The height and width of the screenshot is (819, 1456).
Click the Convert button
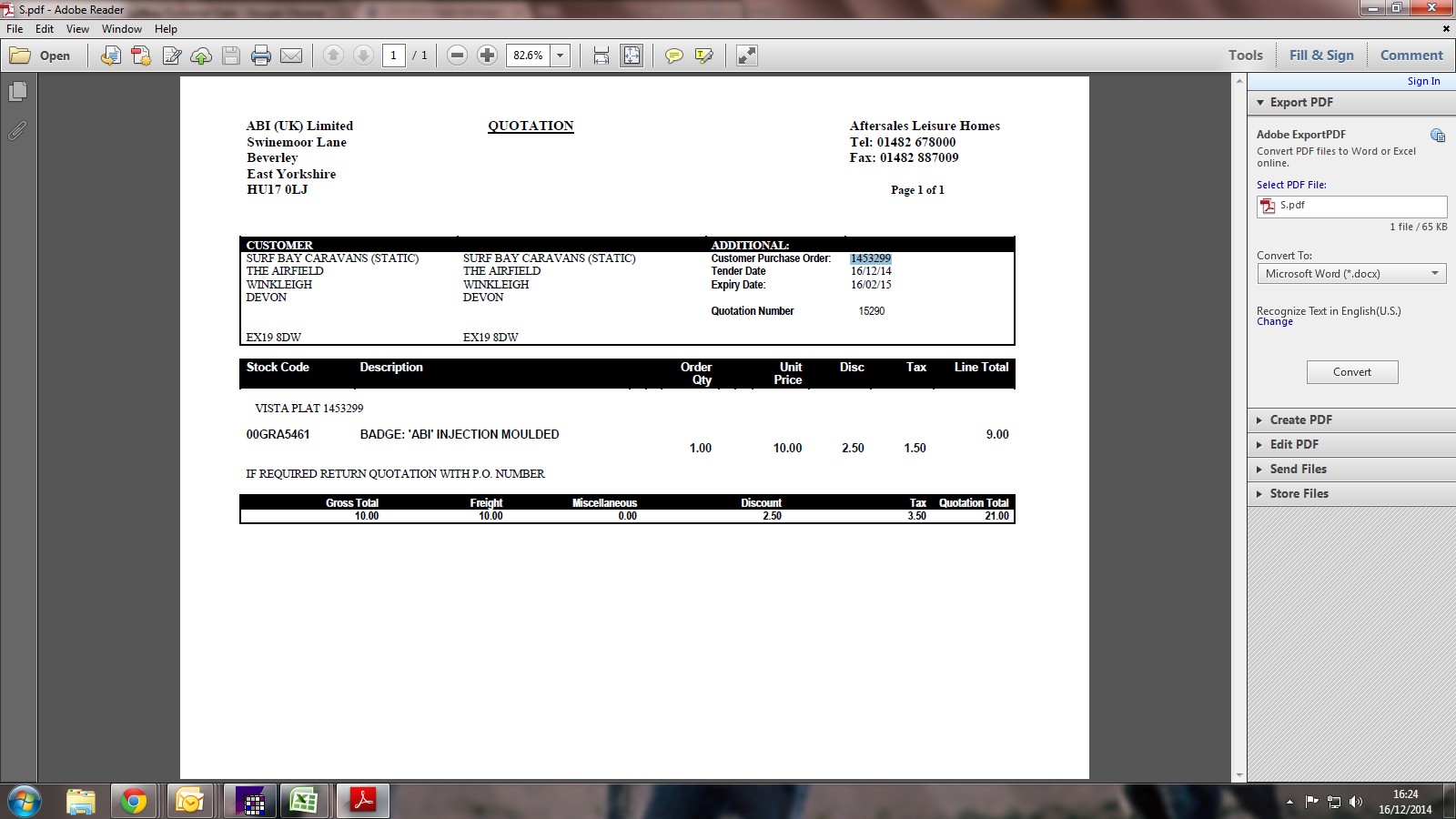1352,372
